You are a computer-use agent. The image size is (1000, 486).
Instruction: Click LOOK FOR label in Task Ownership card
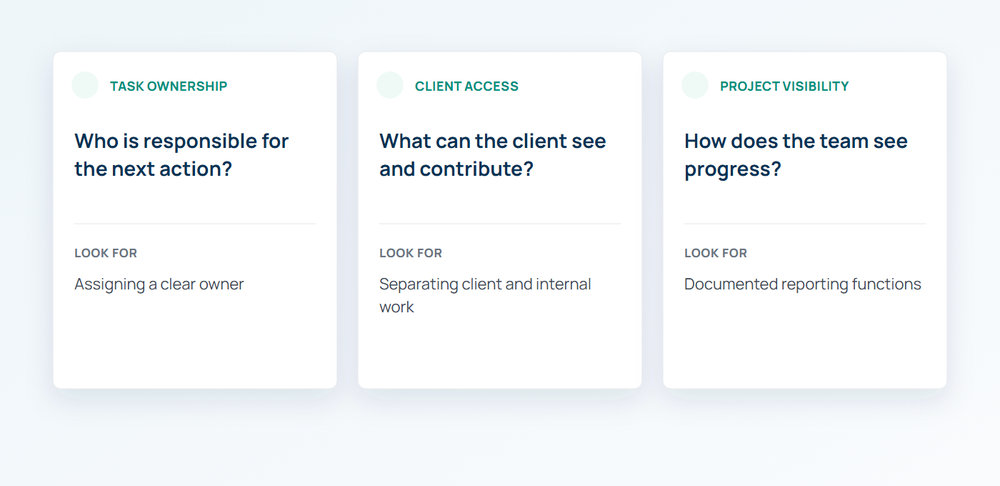click(x=106, y=253)
